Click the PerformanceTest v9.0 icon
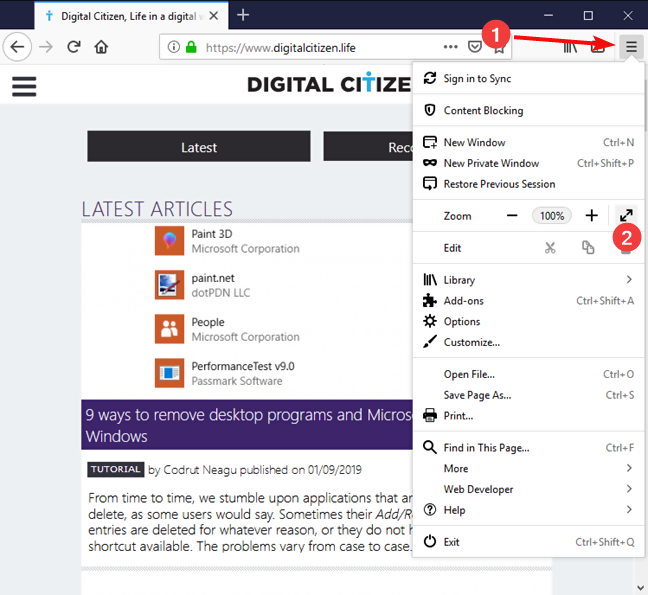 (169, 373)
